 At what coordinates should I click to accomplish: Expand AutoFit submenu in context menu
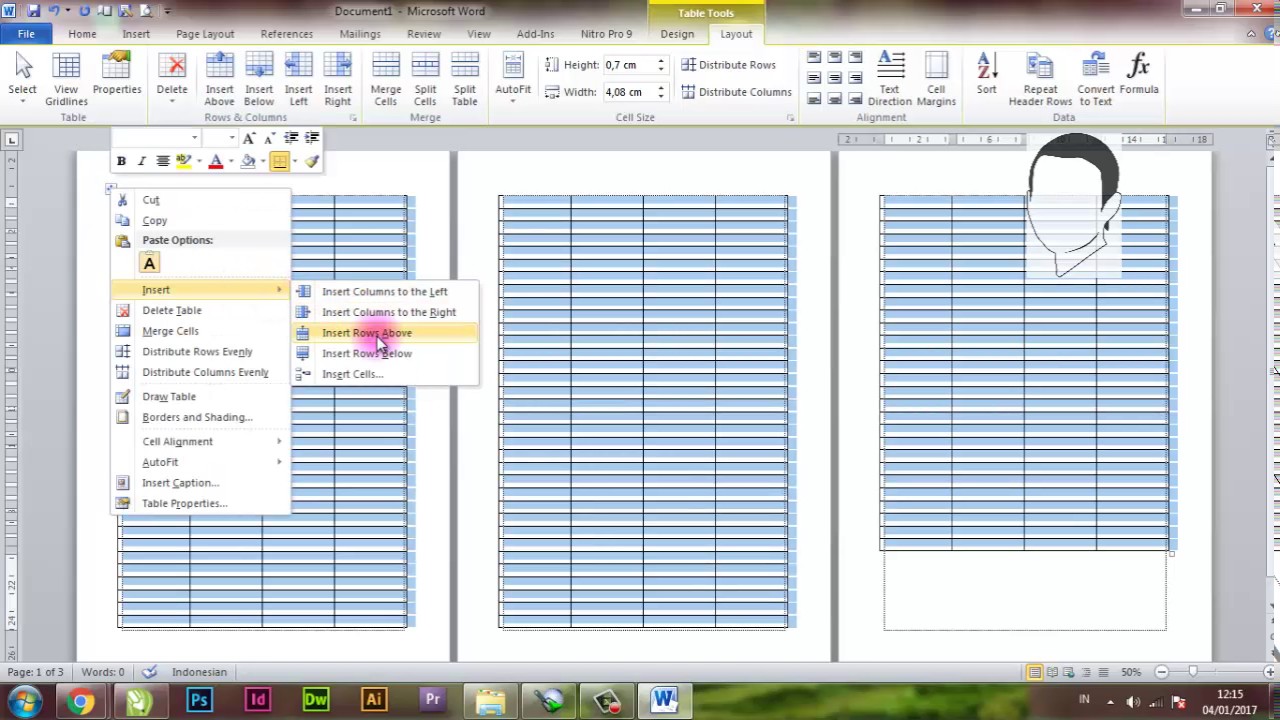pyautogui.click(x=200, y=462)
